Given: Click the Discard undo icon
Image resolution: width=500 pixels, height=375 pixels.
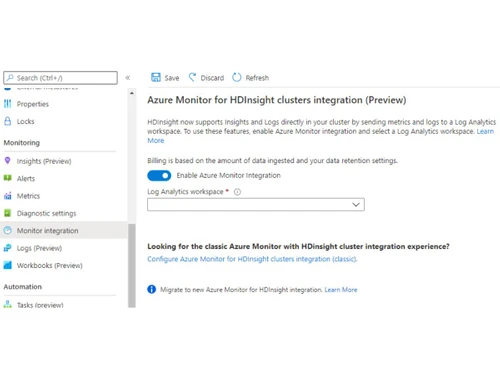Looking at the screenshot, I should [192, 77].
